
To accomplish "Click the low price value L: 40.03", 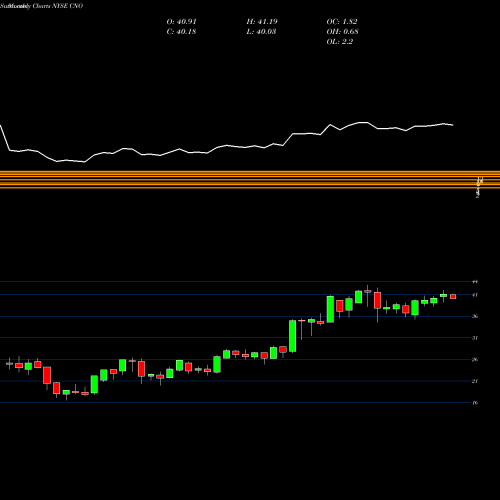I will (x=261, y=32).
